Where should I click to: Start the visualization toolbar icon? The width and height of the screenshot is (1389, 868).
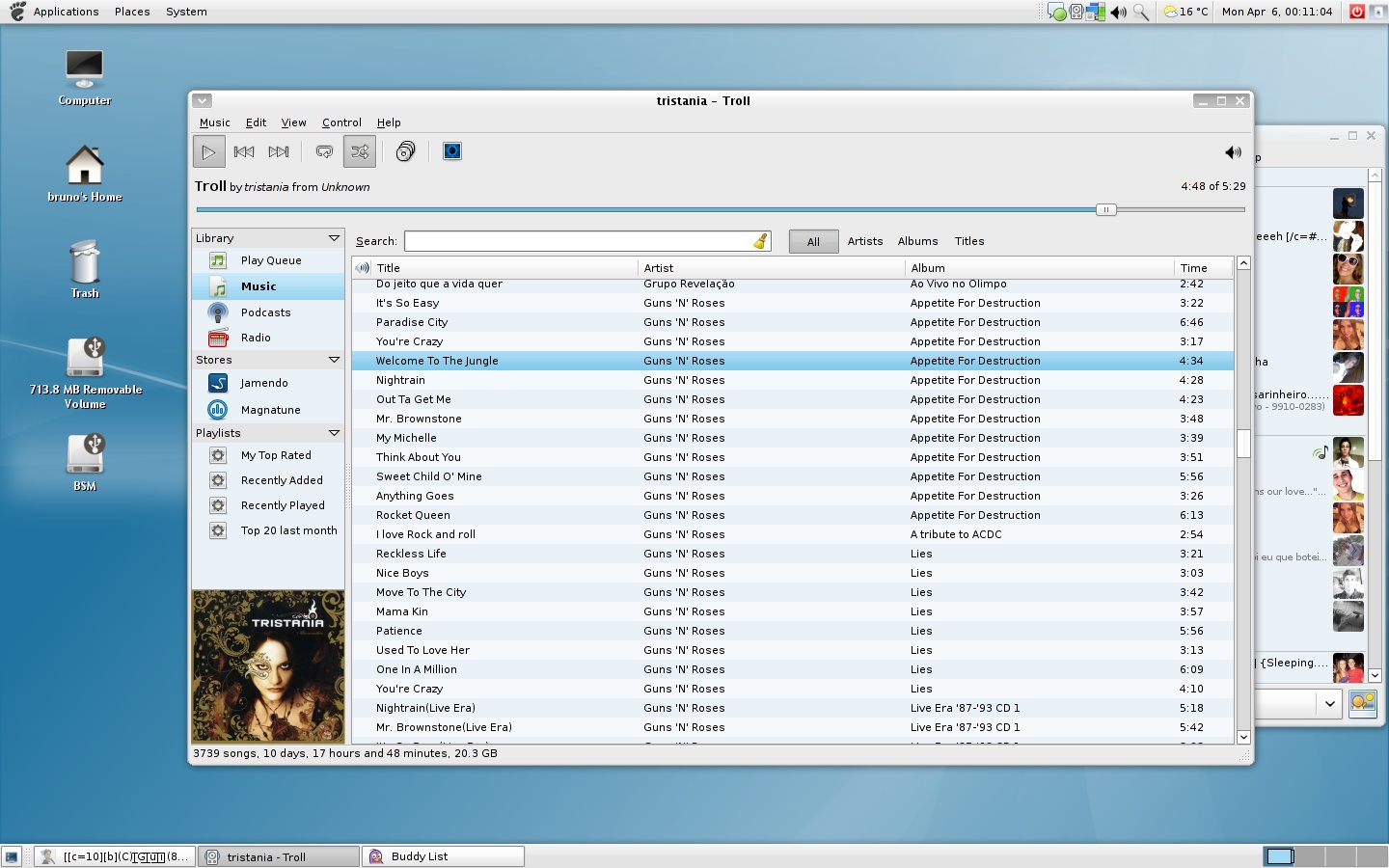tap(452, 151)
